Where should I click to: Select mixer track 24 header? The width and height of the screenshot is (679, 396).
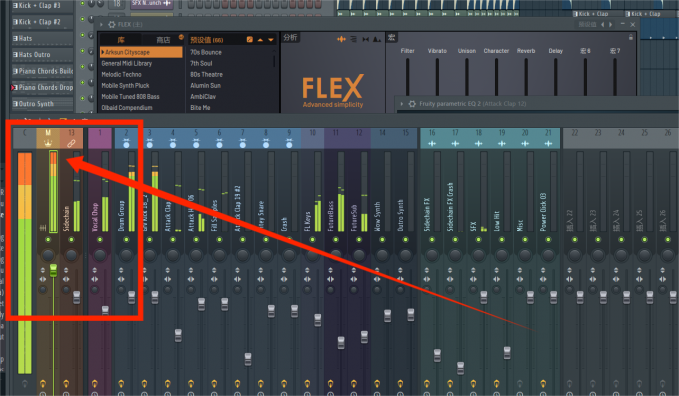[621, 138]
